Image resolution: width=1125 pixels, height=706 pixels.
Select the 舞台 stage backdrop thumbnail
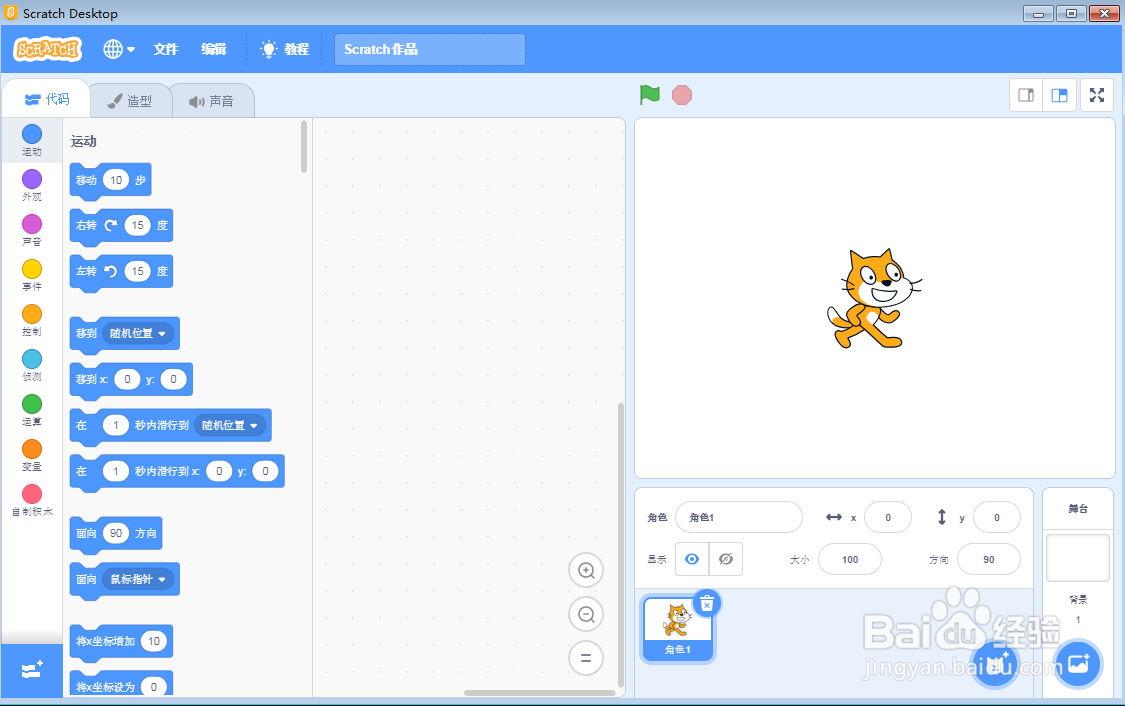pos(1078,557)
